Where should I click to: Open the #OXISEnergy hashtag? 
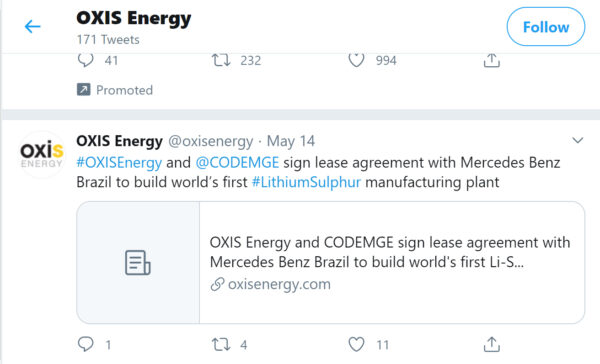pos(119,163)
